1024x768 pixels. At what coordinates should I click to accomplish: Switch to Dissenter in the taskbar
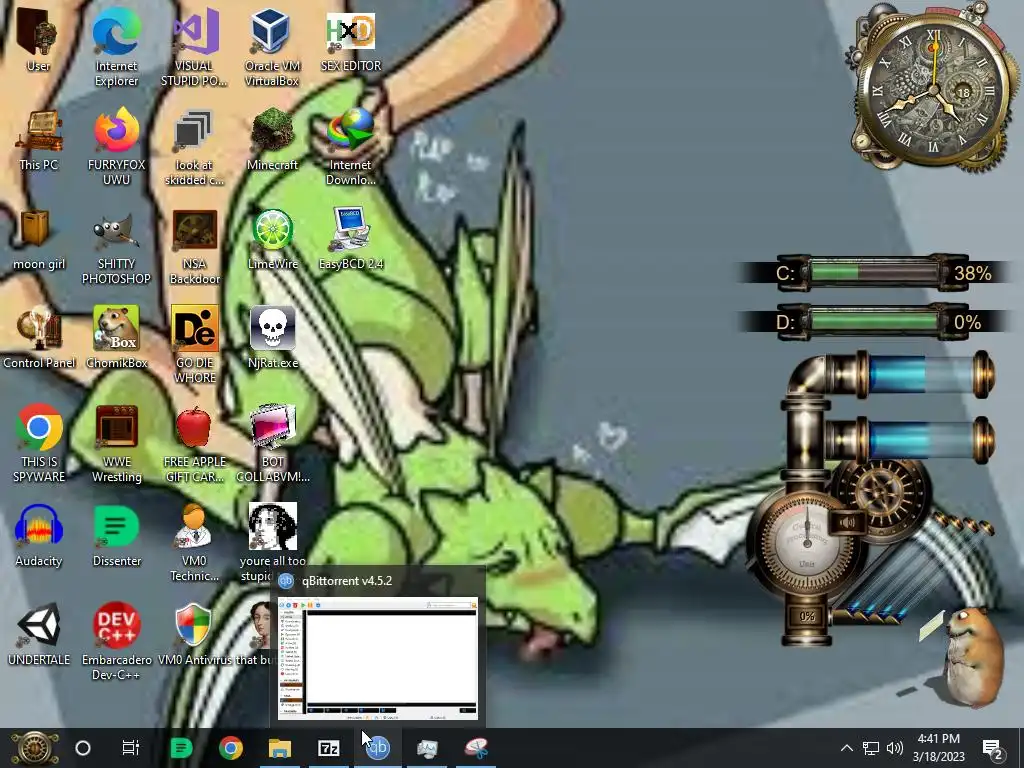click(181, 748)
